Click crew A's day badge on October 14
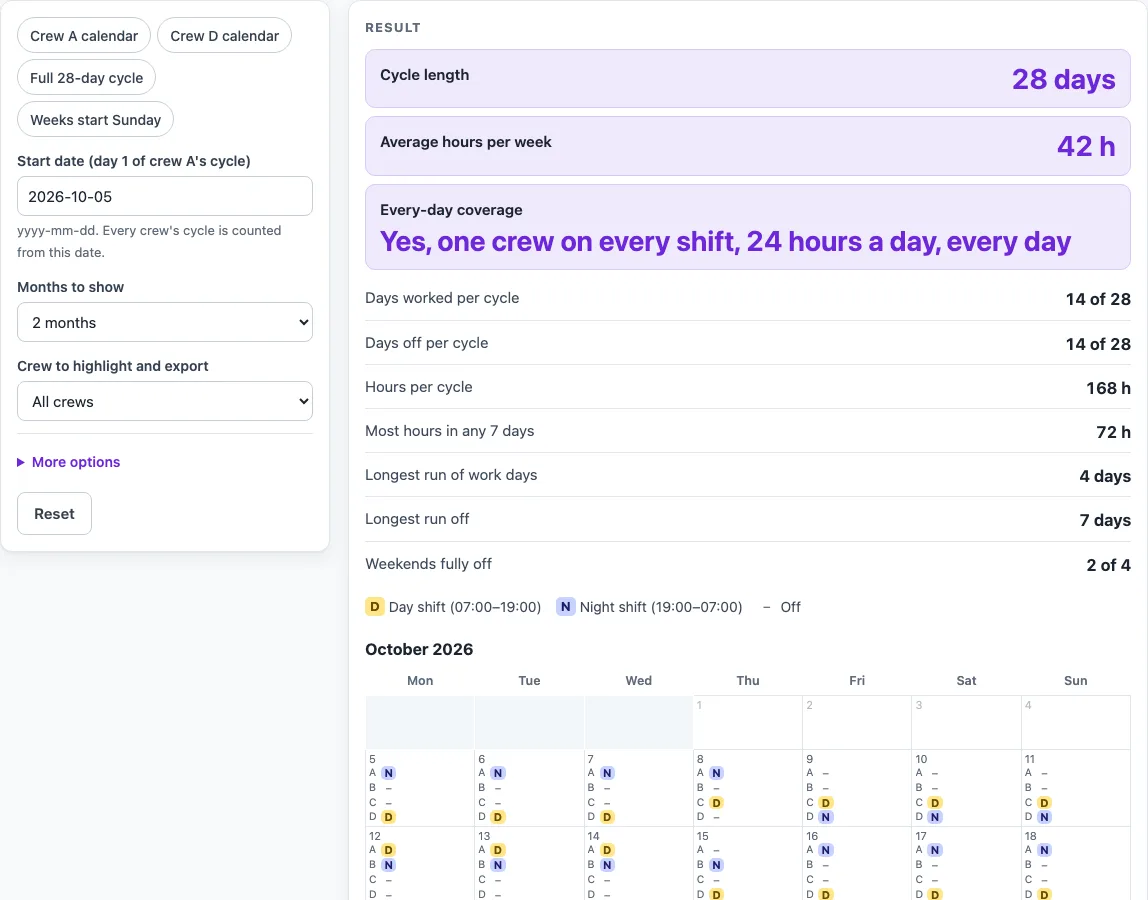 pos(607,849)
